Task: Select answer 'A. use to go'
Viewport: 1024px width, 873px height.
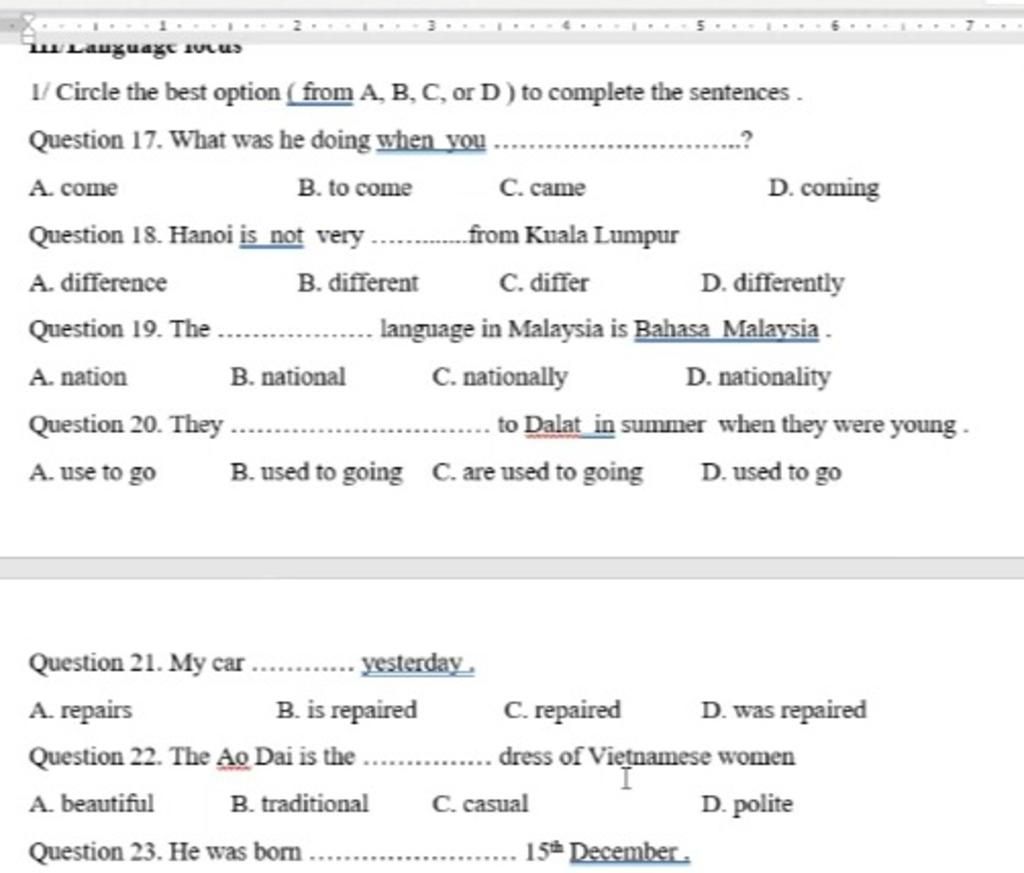Action: tap(93, 472)
